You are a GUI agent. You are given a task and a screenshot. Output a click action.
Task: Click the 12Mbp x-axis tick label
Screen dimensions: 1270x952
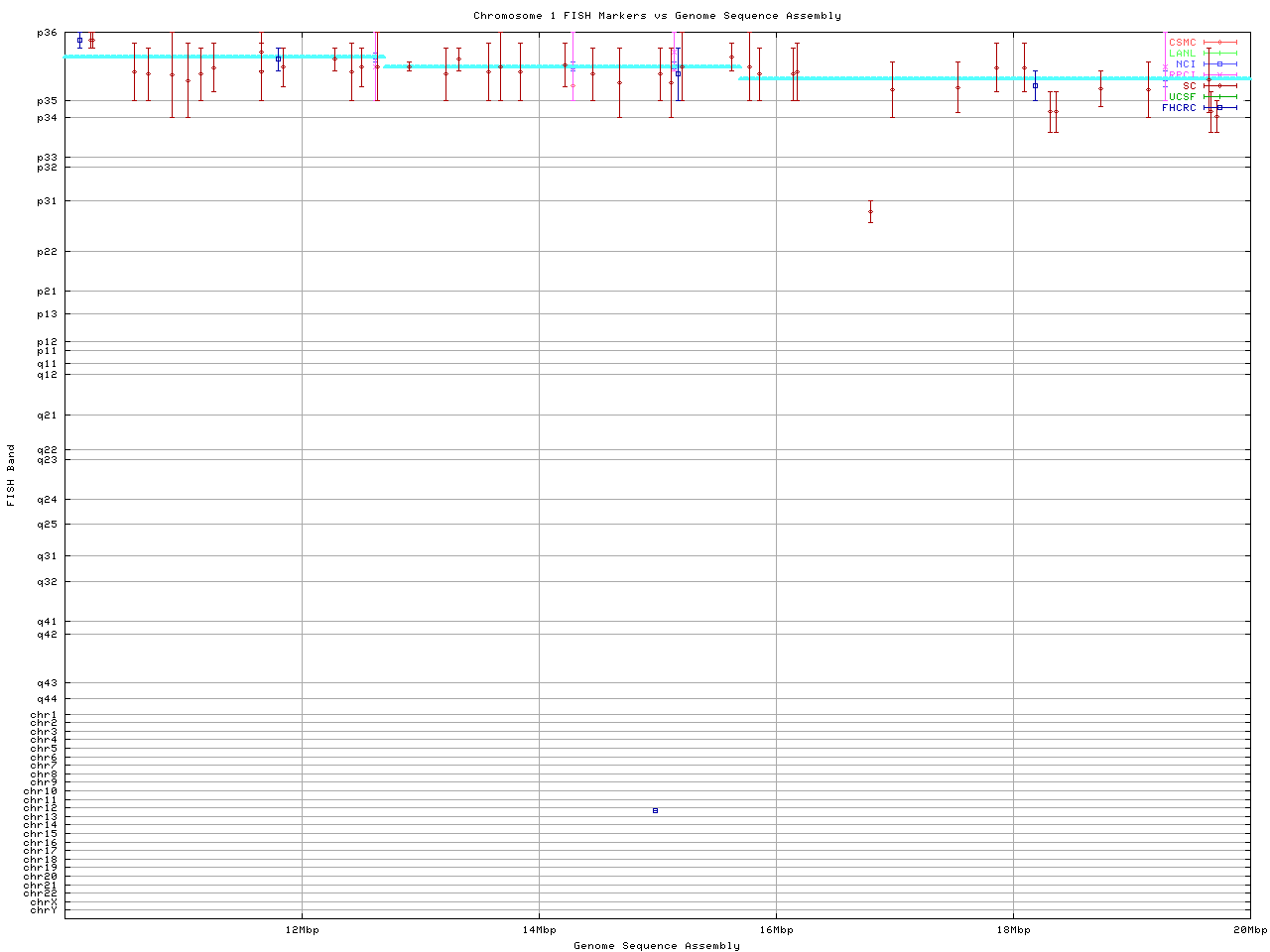[x=302, y=930]
